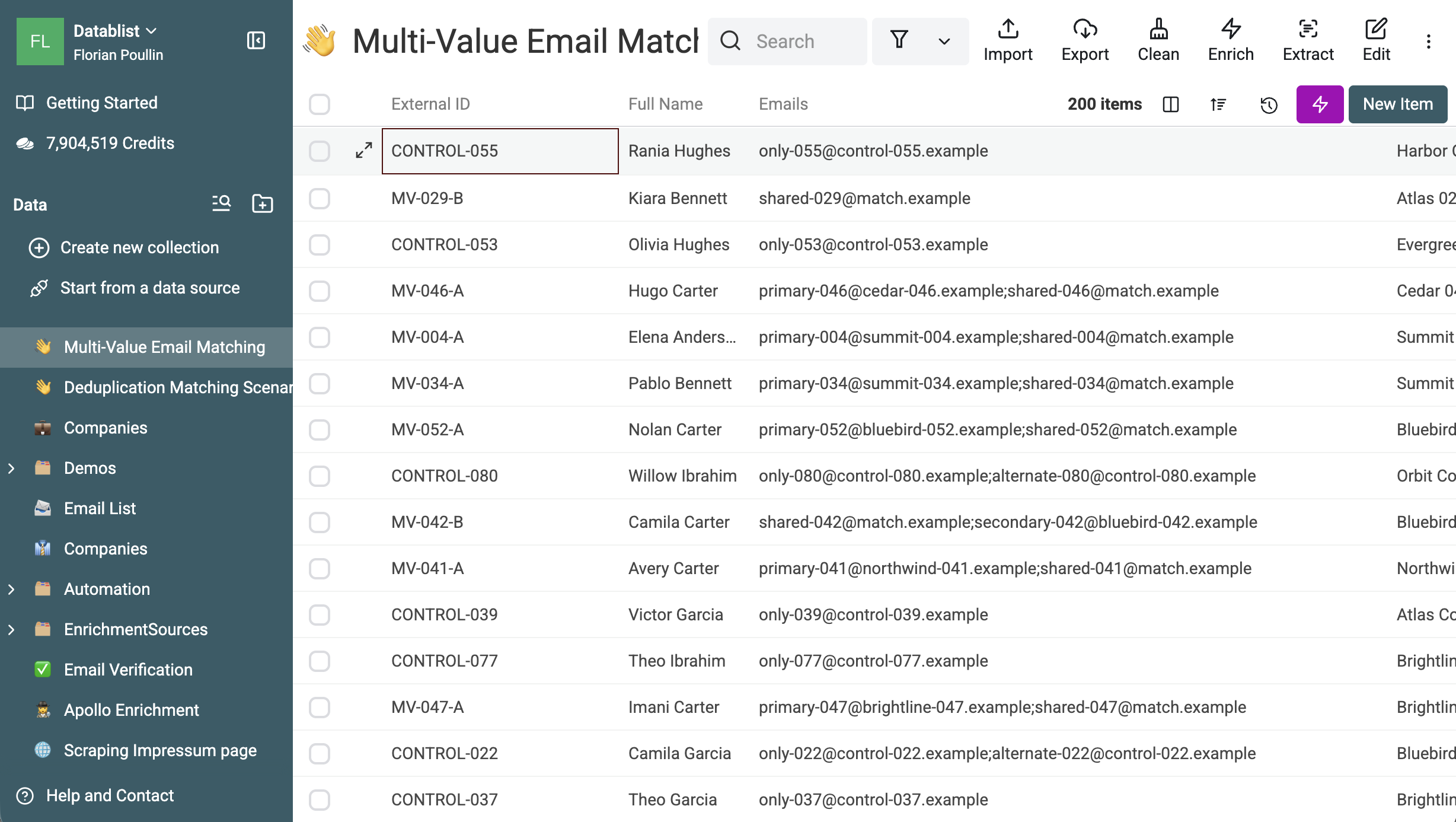
Task: Open the Email List collection
Action: (x=146, y=508)
